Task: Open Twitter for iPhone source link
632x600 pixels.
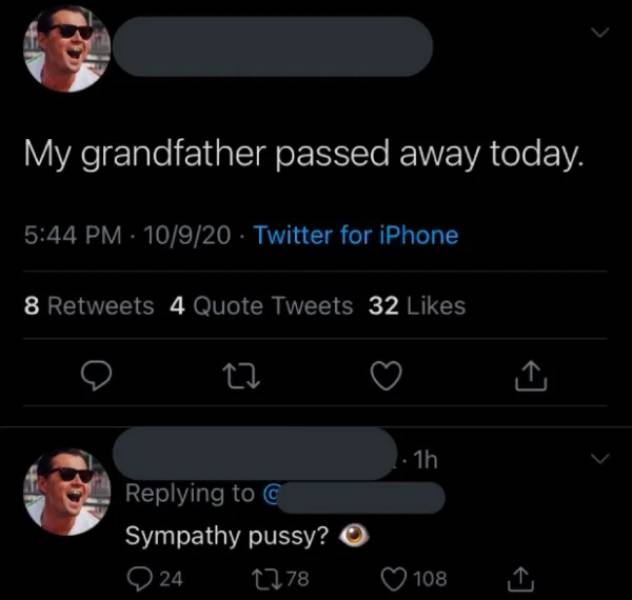Action: pos(356,236)
